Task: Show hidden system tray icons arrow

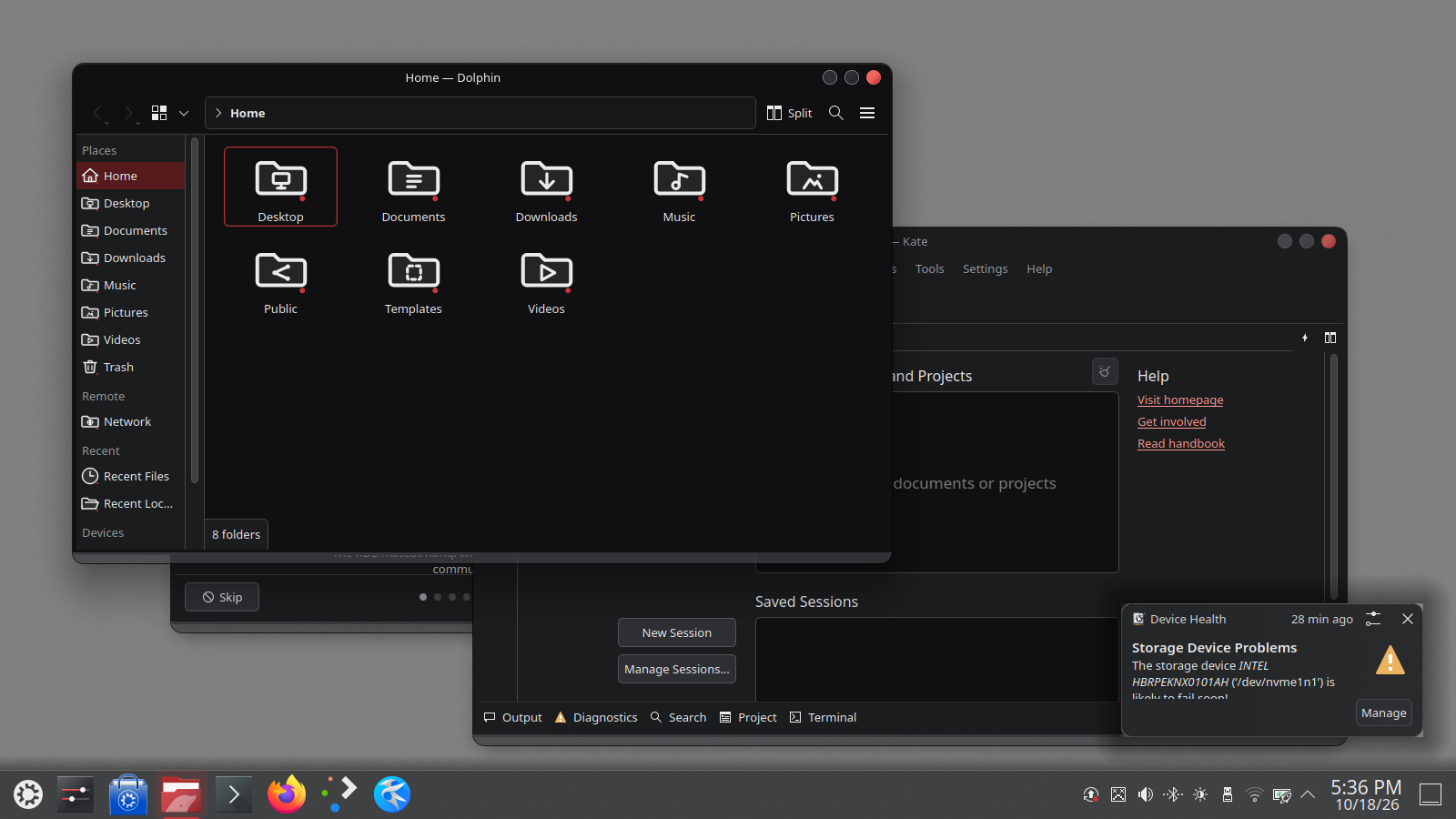Action: pyautogui.click(x=1308, y=794)
